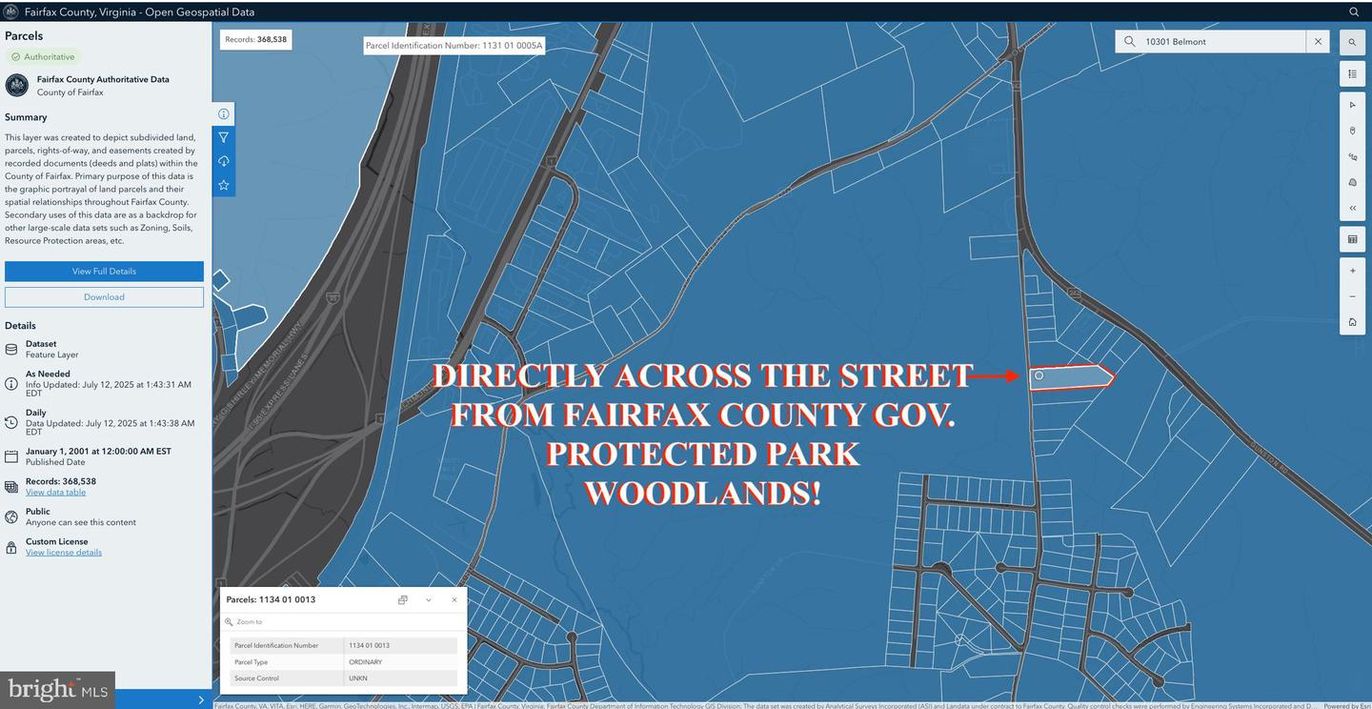1372x709 pixels.
Task: Collapse the sidebar with the bottom arrow
Action: click(x=200, y=700)
